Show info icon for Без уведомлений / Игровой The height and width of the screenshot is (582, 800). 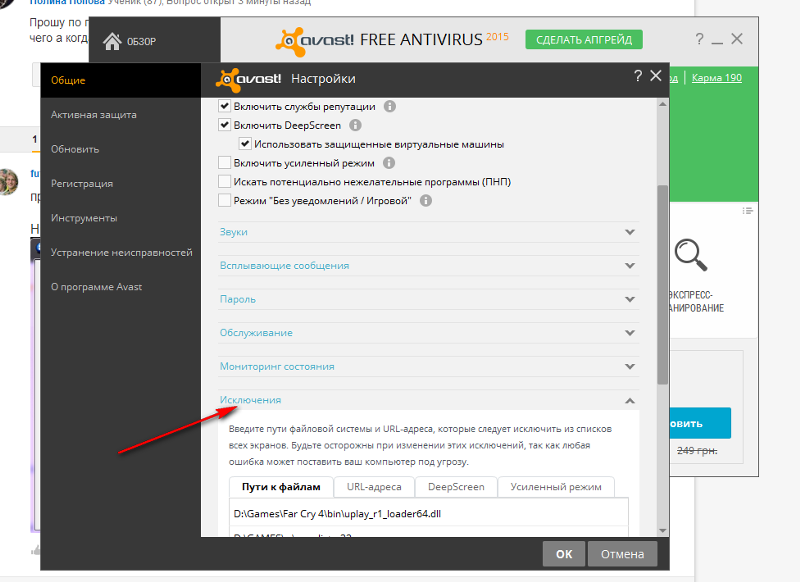426,200
